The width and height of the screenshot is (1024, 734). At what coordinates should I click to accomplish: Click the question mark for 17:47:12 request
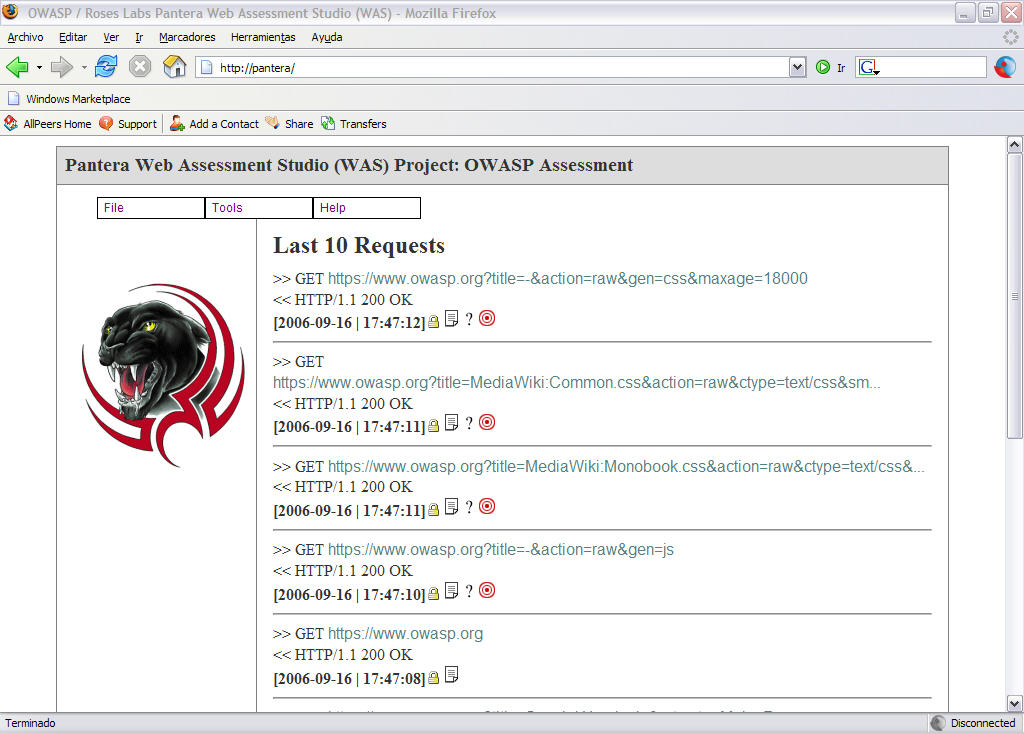click(x=469, y=319)
